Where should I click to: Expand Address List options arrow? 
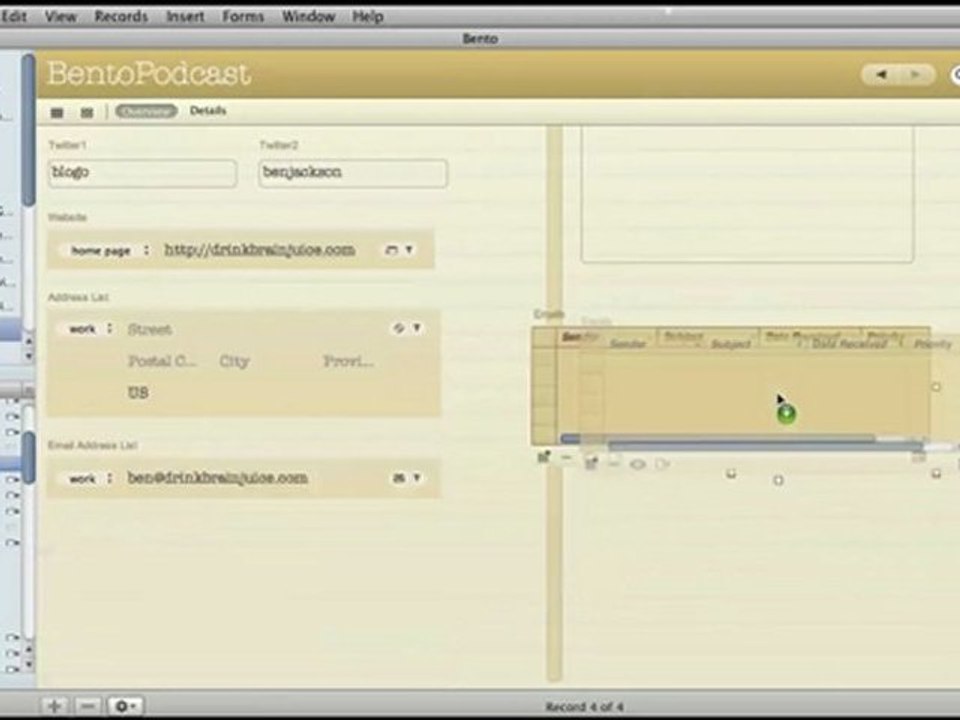417,328
